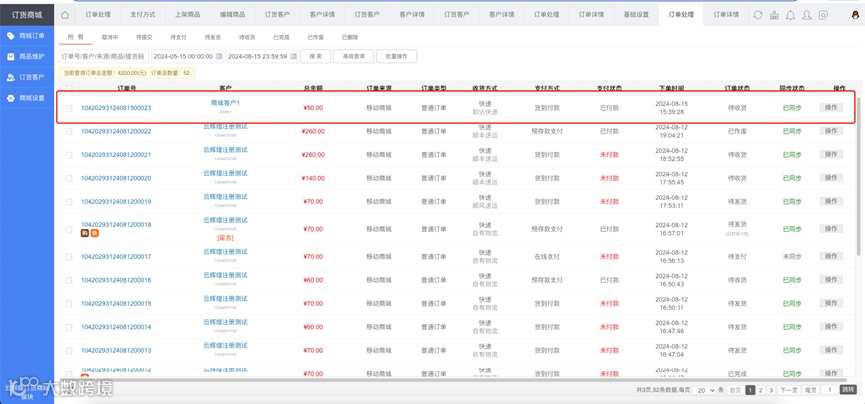Open 操作 menu for order 1042029312408120017
865x404 pixels.
(831, 256)
